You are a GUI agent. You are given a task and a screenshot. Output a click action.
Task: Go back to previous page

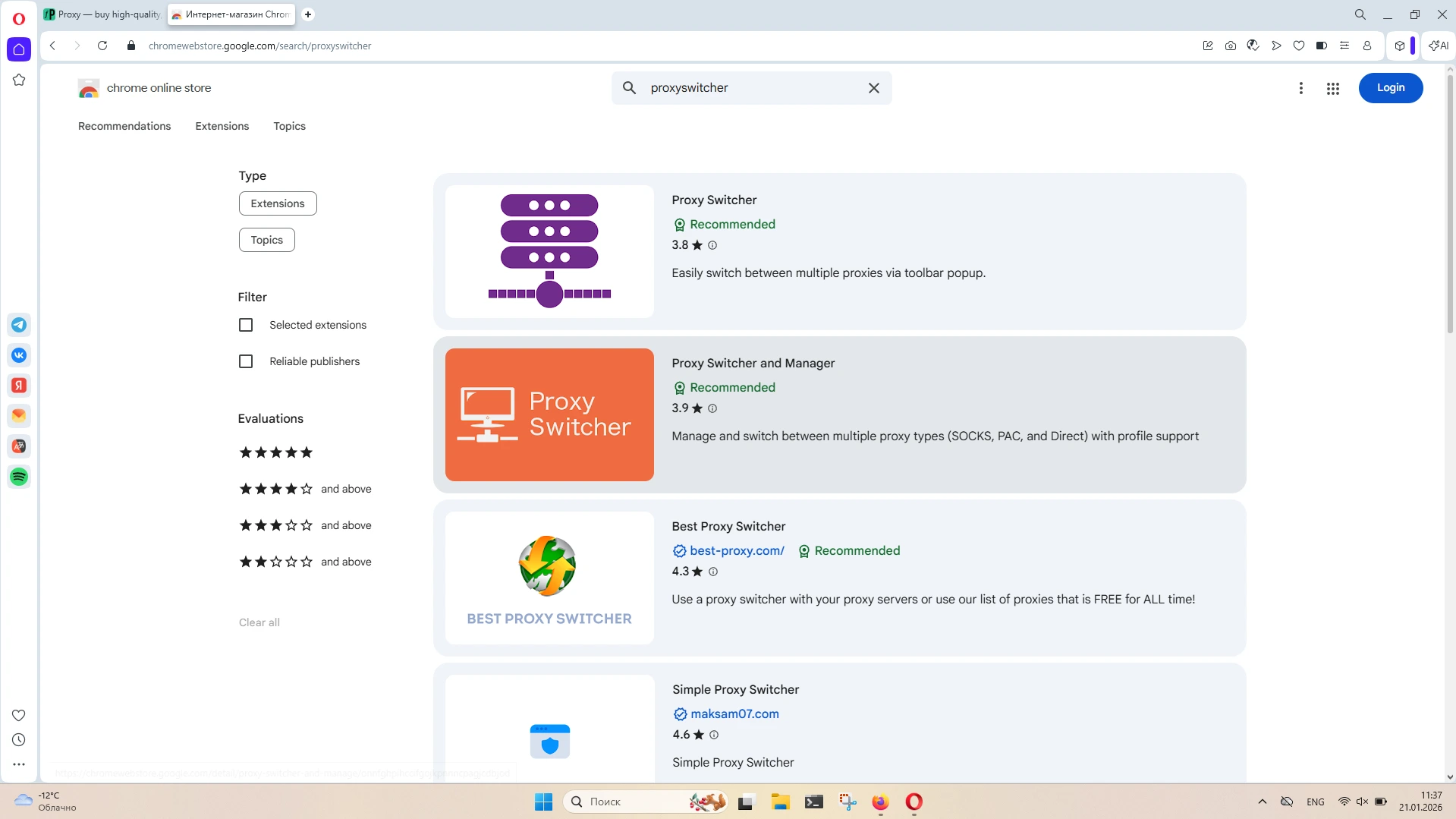[52, 46]
